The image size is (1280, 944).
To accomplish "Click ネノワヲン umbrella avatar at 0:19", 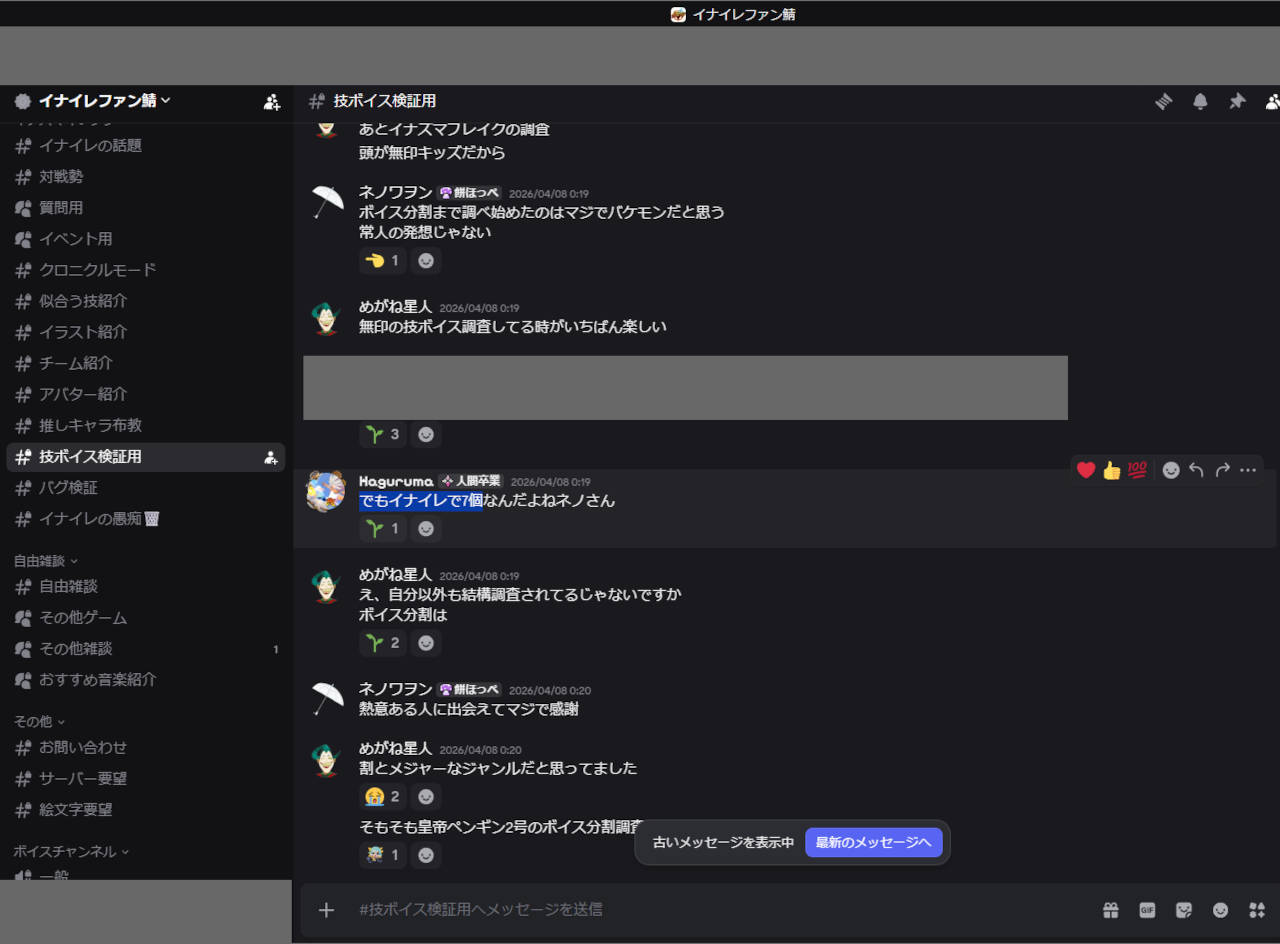I will pyautogui.click(x=326, y=201).
